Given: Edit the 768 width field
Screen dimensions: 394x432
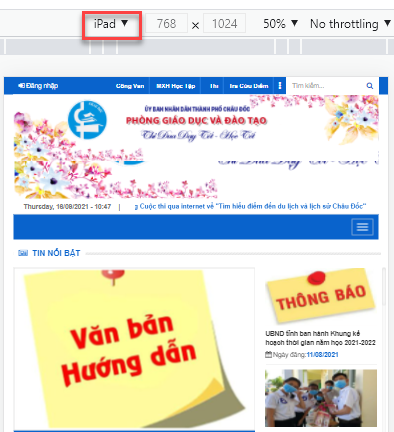Looking at the screenshot, I should [x=166, y=23].
